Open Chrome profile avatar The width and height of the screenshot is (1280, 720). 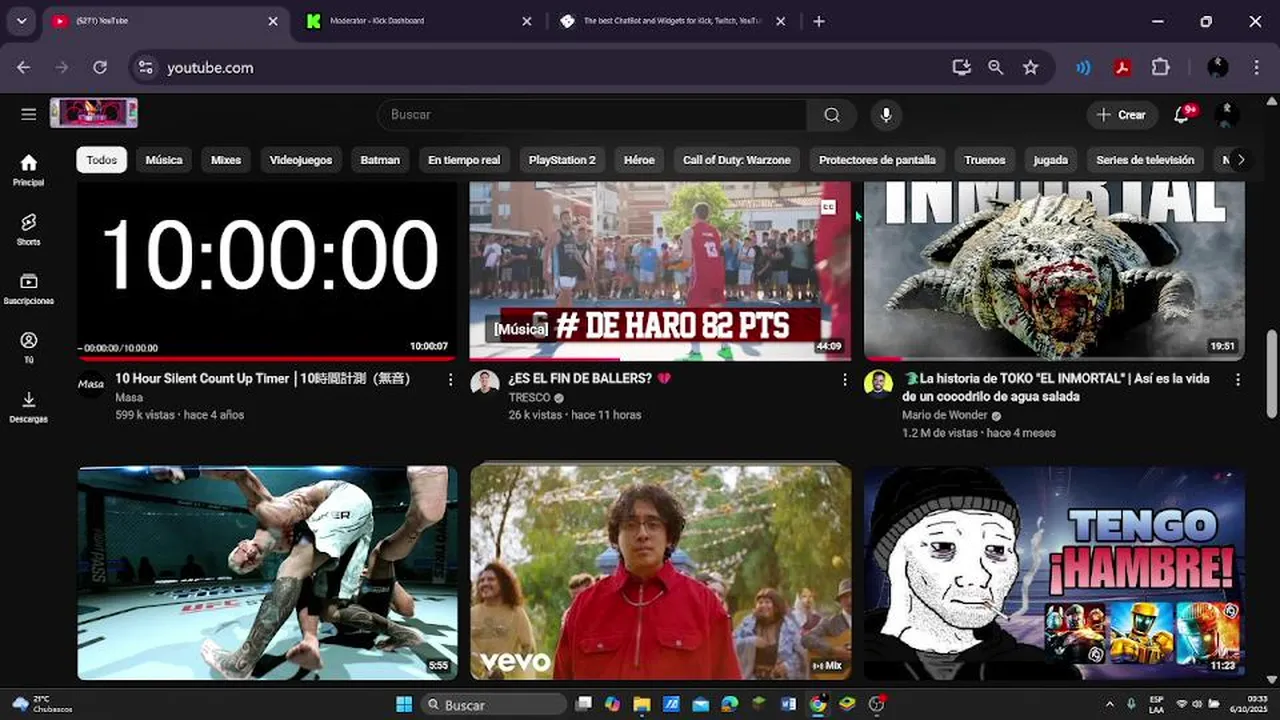click(1218, 67)
